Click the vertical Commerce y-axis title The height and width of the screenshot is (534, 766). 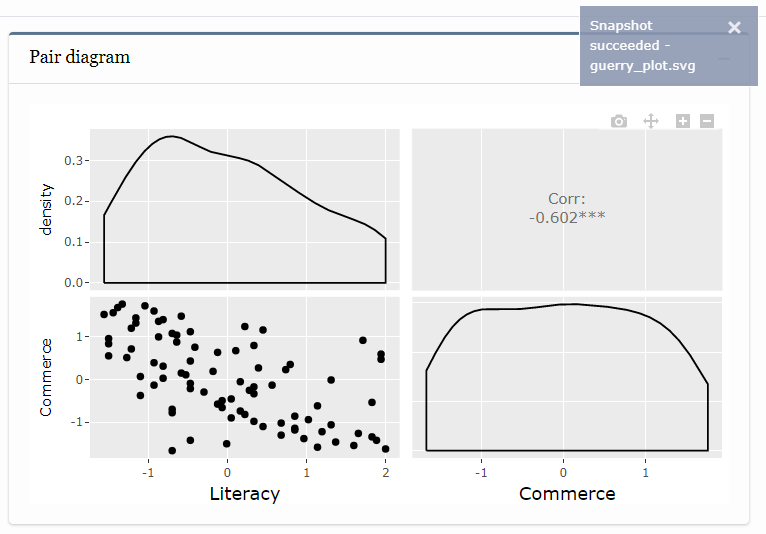pos(46,378)
